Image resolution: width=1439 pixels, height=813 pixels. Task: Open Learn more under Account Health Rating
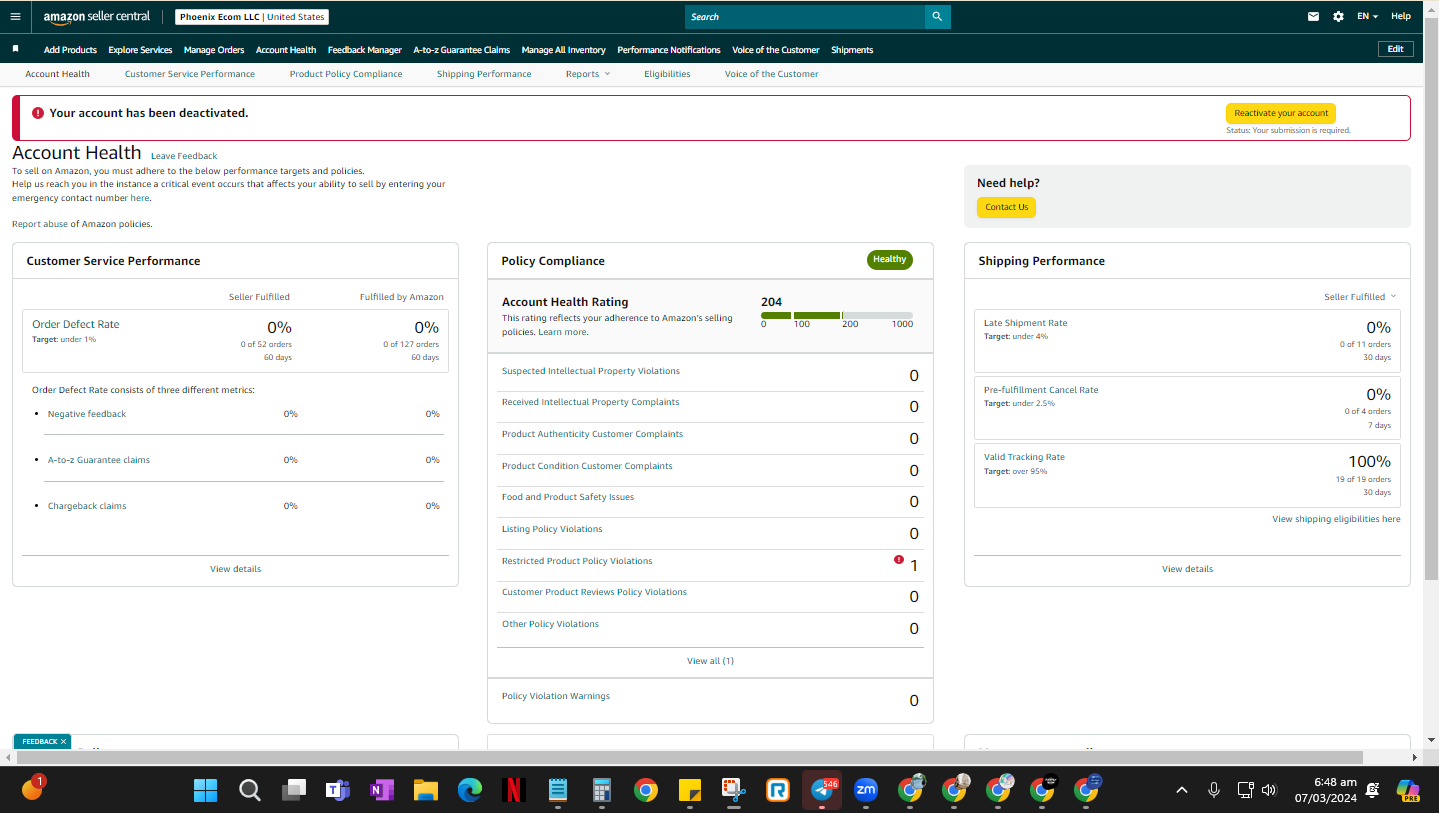pos(563,332)
